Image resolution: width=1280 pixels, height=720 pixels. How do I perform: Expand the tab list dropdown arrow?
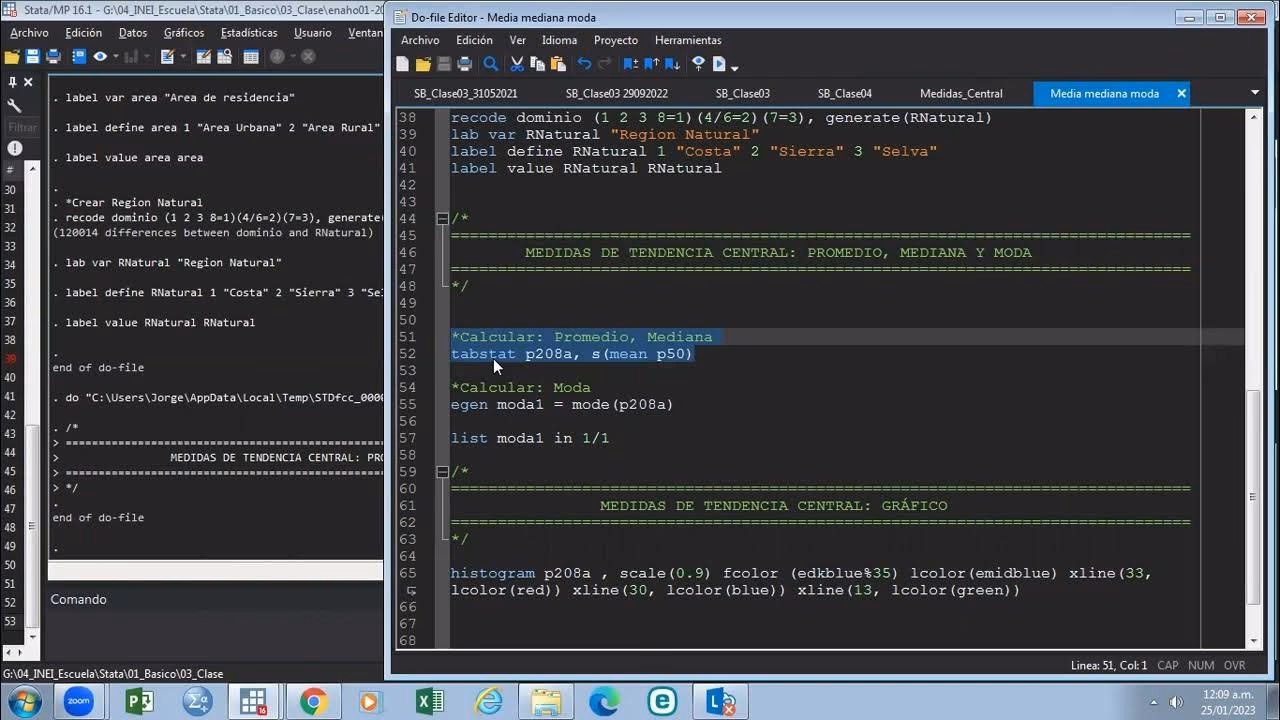point(1255,93)
